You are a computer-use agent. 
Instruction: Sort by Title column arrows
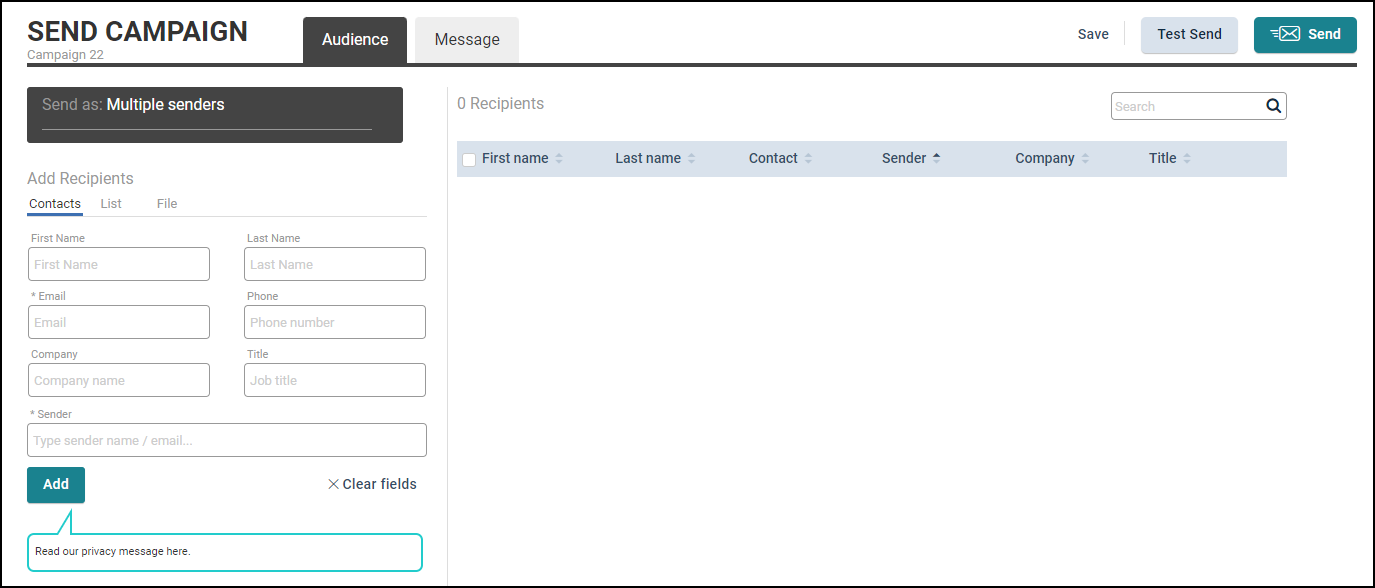point(1187,158)
